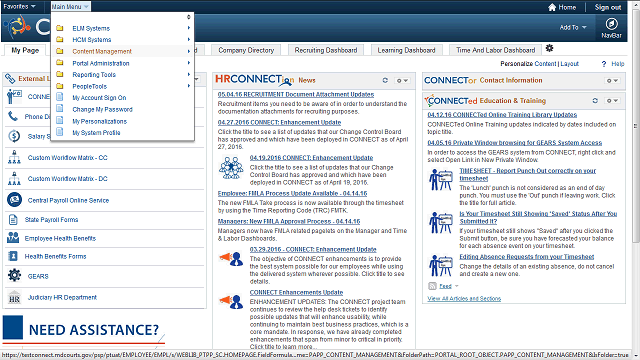Expand the Content Management submenu arrow
Viewport: 640px width, 360px height.
pyautogui.click(x=189, y=51)
